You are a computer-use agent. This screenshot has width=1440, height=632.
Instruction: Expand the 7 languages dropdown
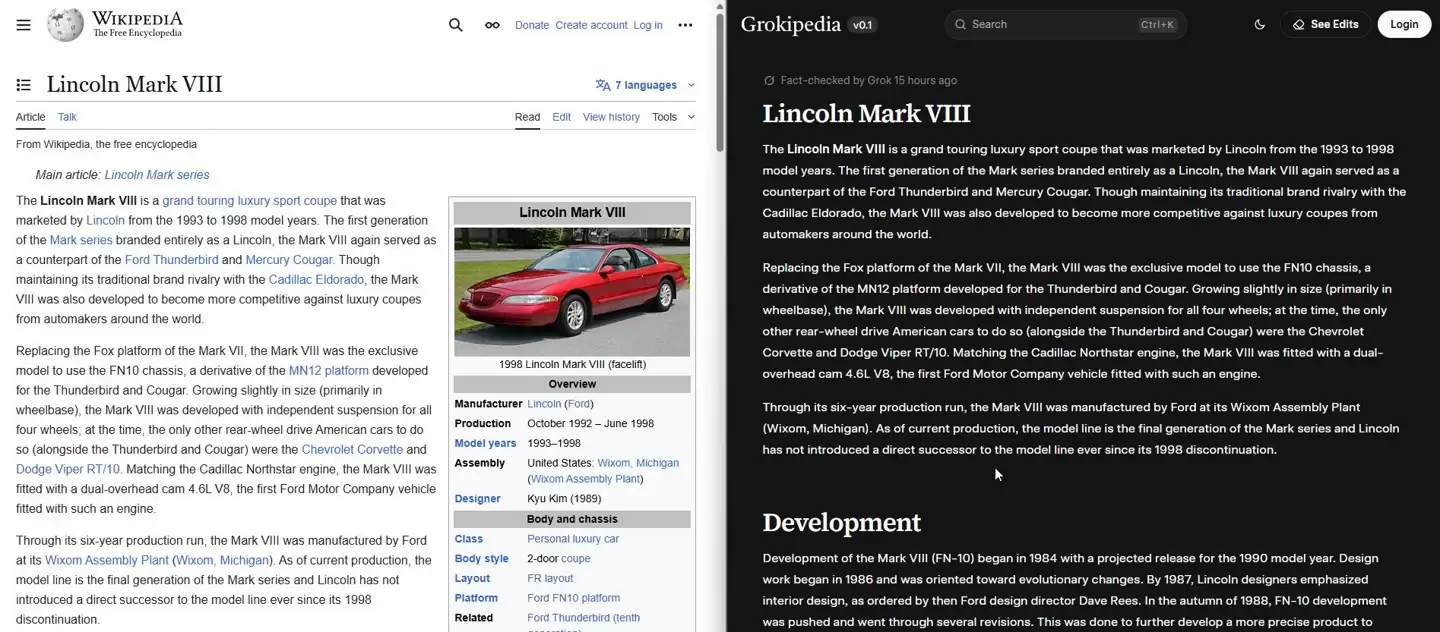tap(645, 84)
